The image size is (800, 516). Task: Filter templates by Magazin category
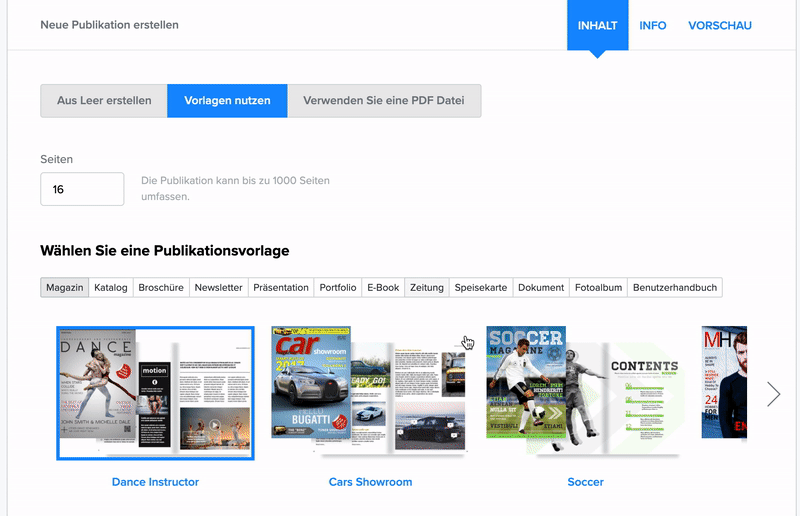click(64, 288)
